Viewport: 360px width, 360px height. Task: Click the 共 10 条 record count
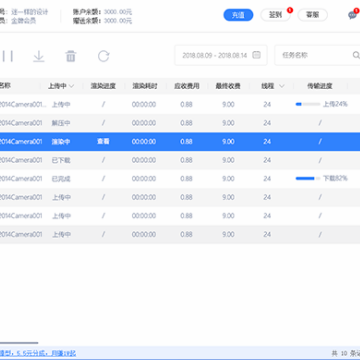(346, 353)
